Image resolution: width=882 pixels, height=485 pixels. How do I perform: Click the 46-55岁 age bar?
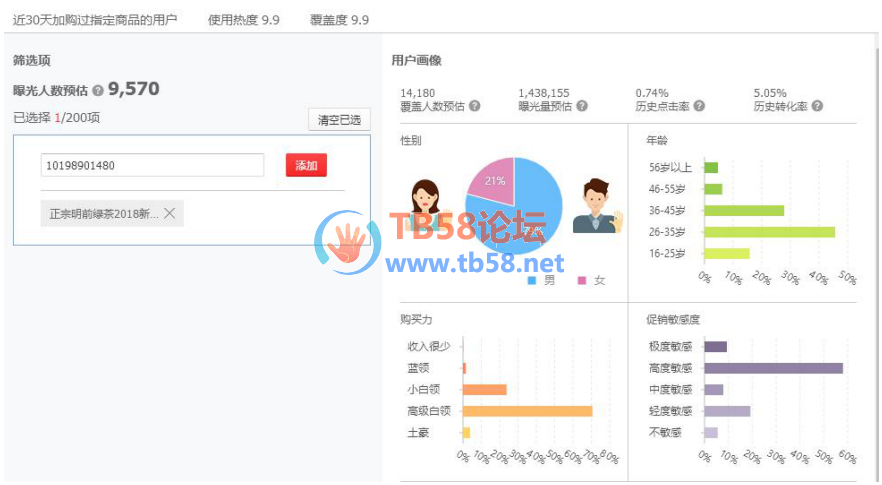[x=713, y=189]
